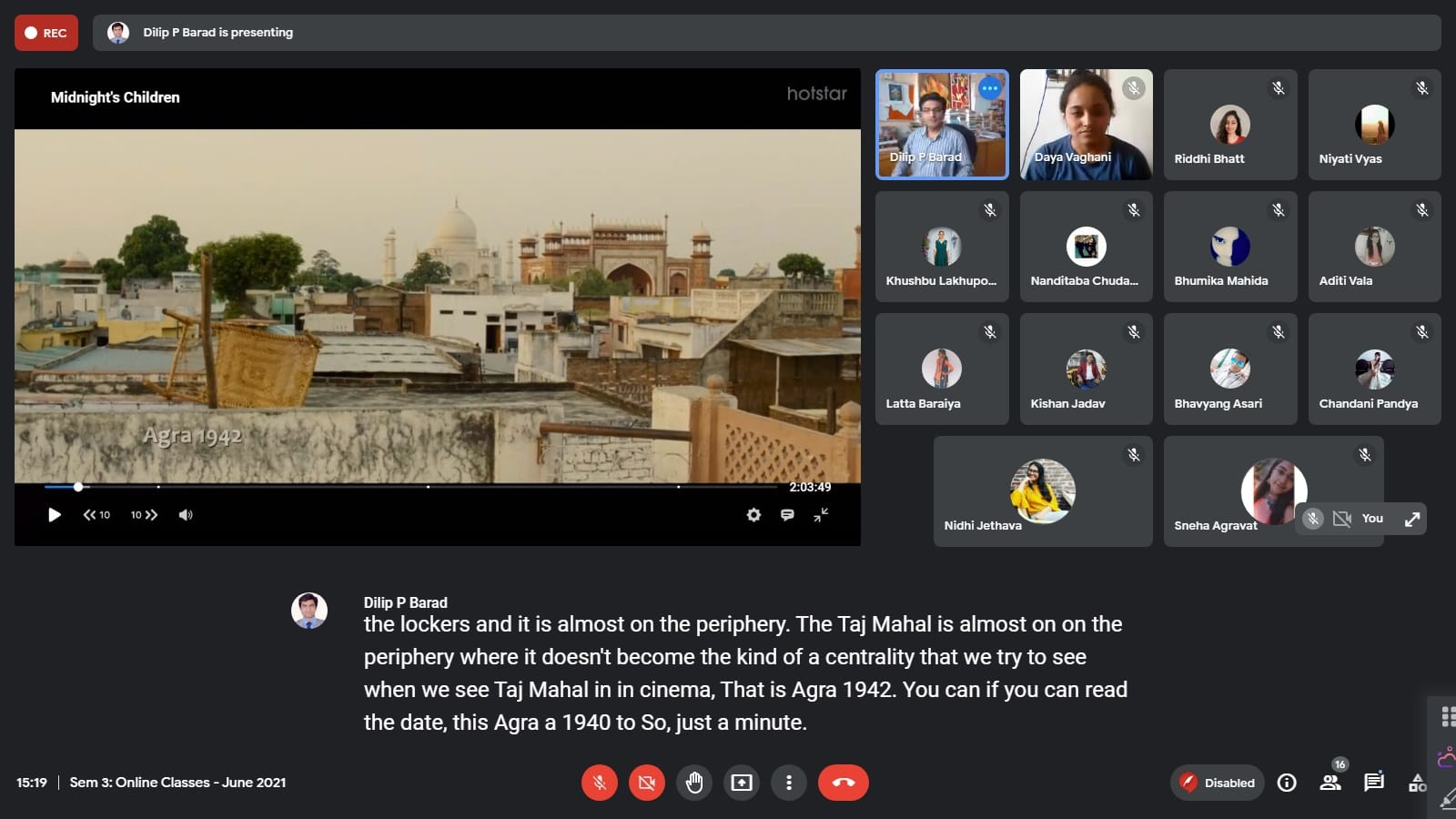Click Nidhi Jethava's avatar tile
This screenshot has width=1456, height=819.
1043,491
